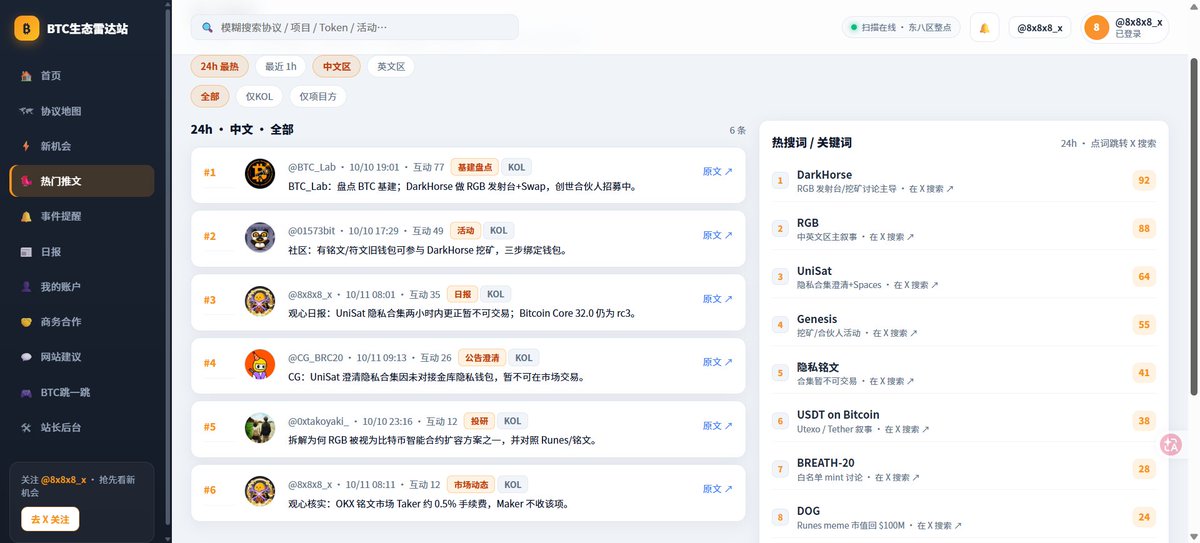Click the map icon beside 协议地图

click(26, 111)
